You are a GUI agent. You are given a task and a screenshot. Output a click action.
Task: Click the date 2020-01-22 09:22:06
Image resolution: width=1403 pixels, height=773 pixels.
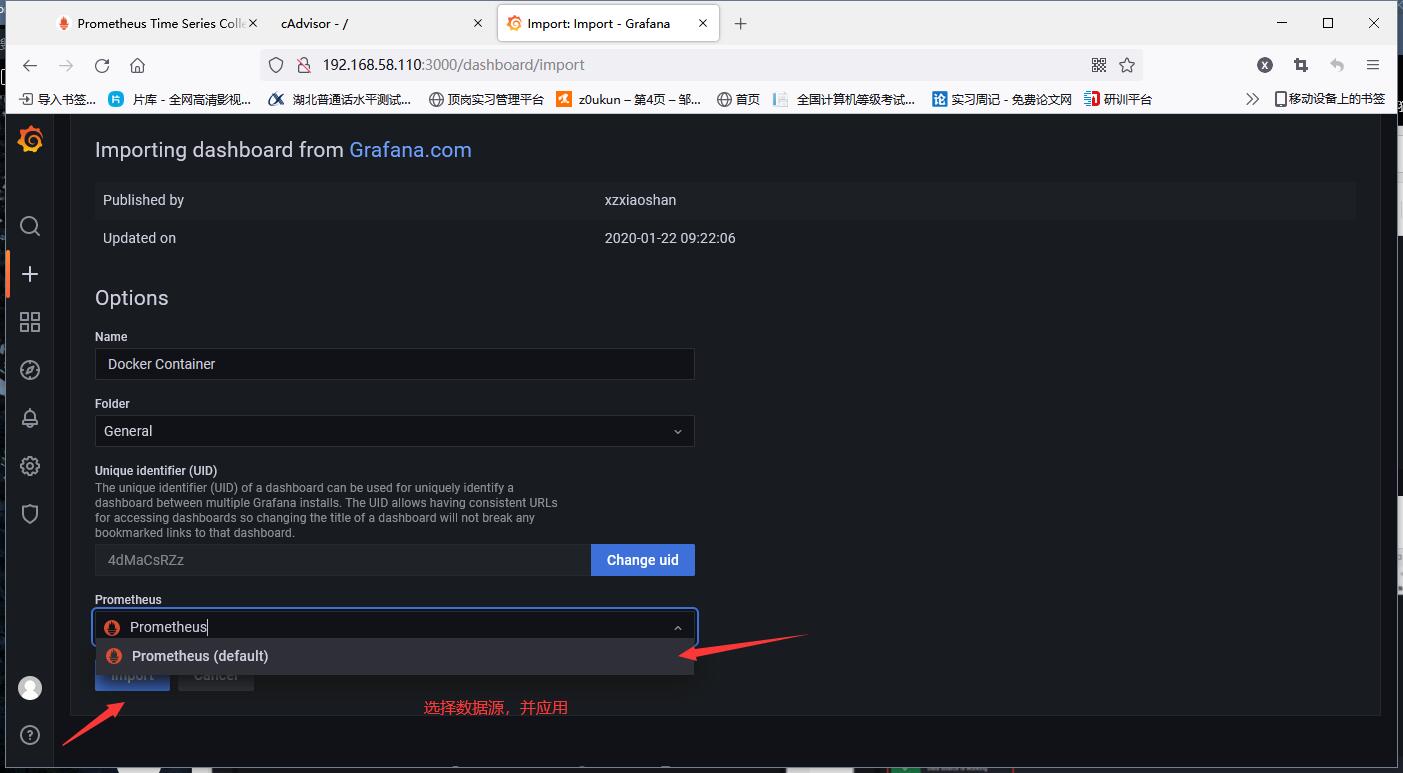pyautogui.click(x=670, y=238)
